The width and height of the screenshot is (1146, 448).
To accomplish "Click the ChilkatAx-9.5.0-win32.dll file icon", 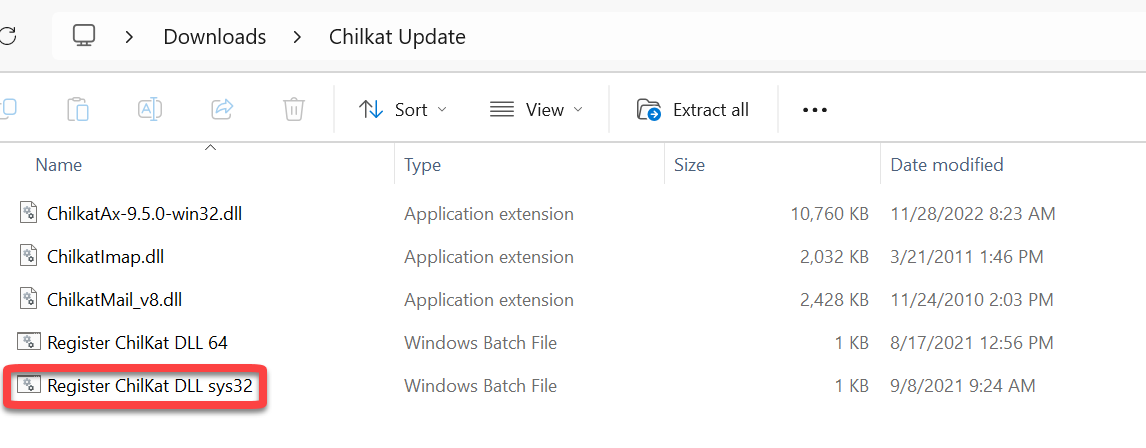I will click(x=29, y=213).
